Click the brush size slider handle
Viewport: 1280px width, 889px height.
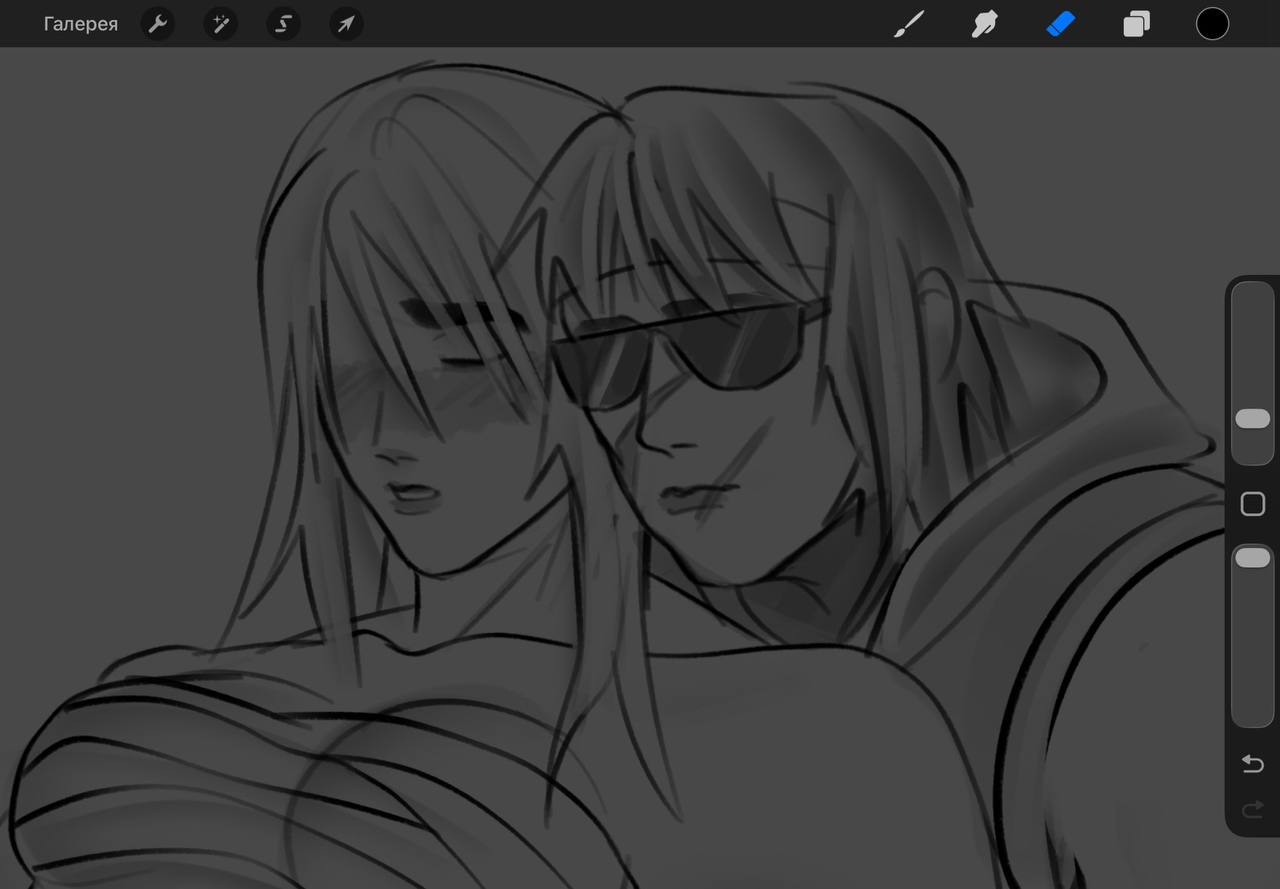pyautogui.click(x=1252, y=418)
